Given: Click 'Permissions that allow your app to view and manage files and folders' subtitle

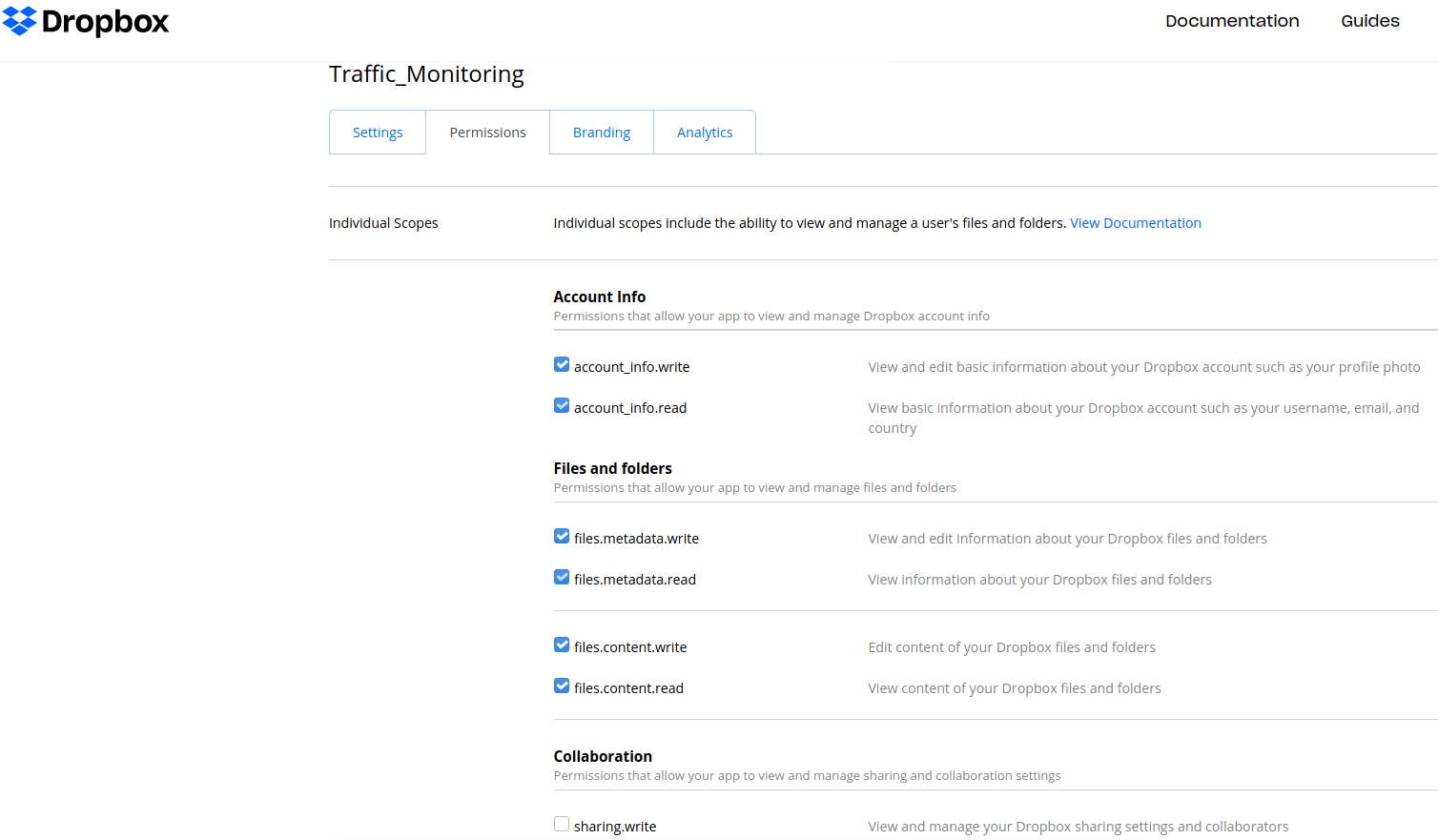Looking at the screenshot, I should (754, 488).
